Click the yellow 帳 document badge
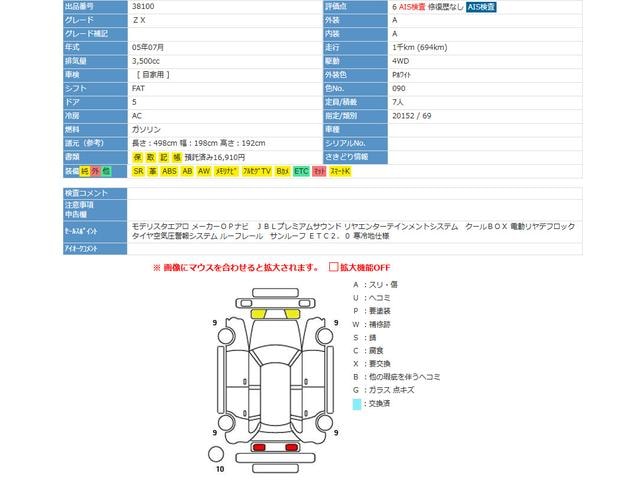The image size is (640, 480). pos(177,157)
